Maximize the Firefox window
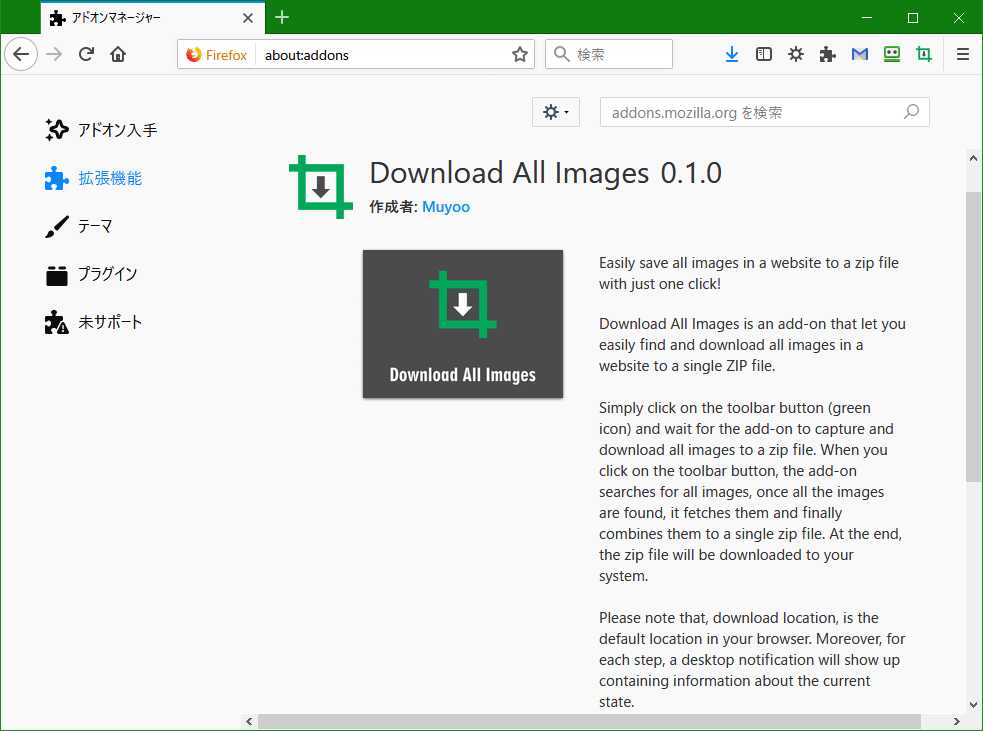 (913, 18)
